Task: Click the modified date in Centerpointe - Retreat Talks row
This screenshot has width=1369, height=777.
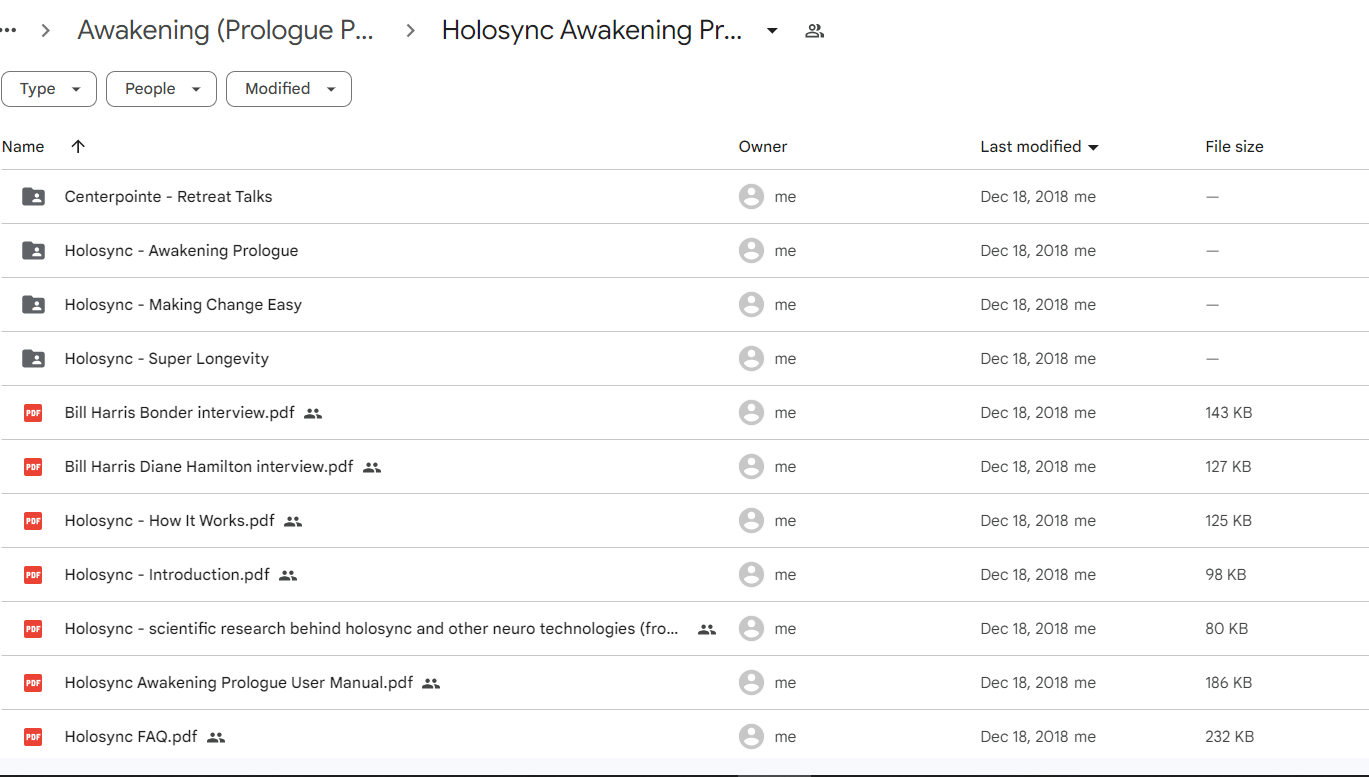Action: [1025, 197]
